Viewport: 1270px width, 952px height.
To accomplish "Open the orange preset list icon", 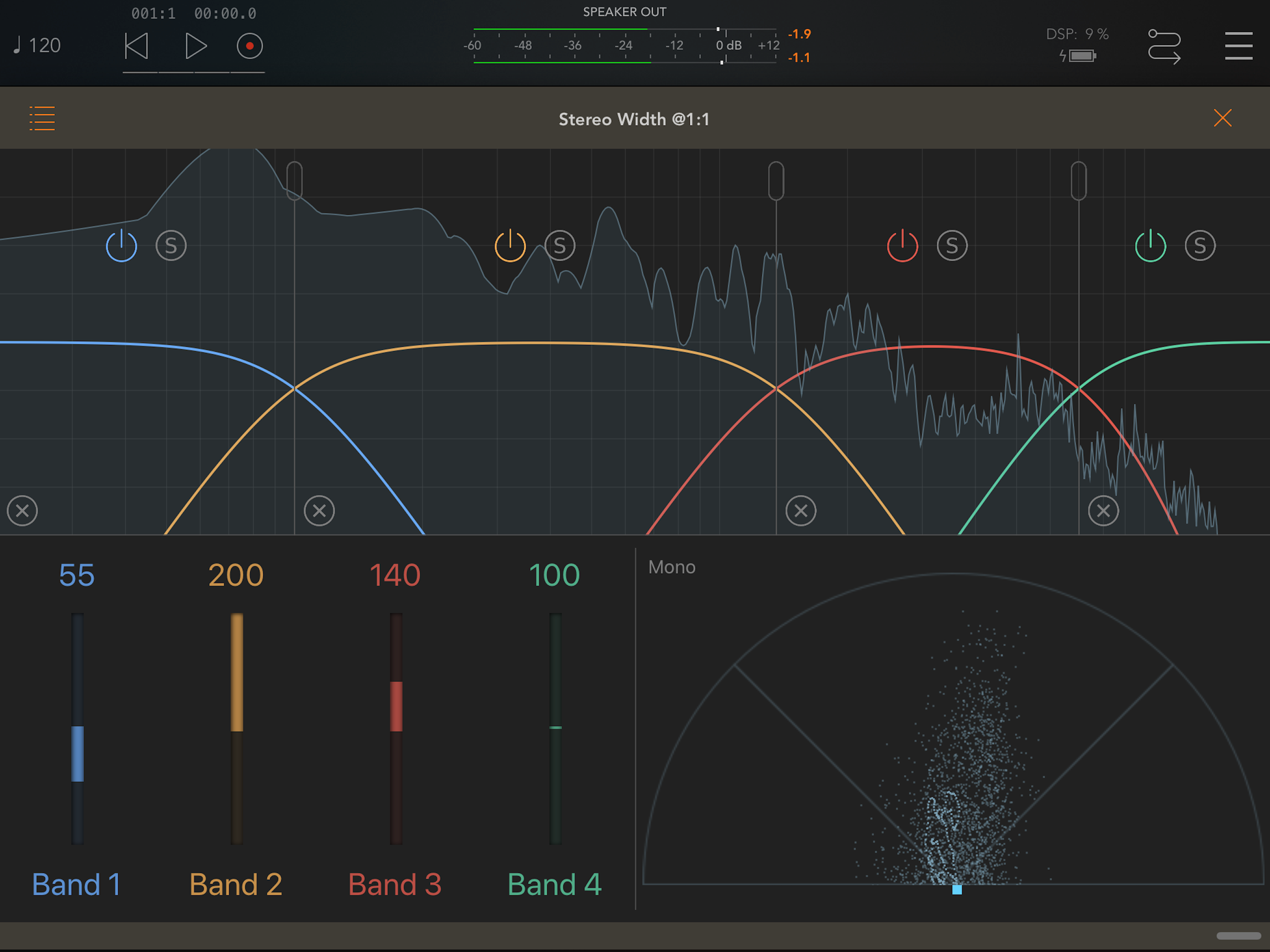I will click(x=42, y=118).
